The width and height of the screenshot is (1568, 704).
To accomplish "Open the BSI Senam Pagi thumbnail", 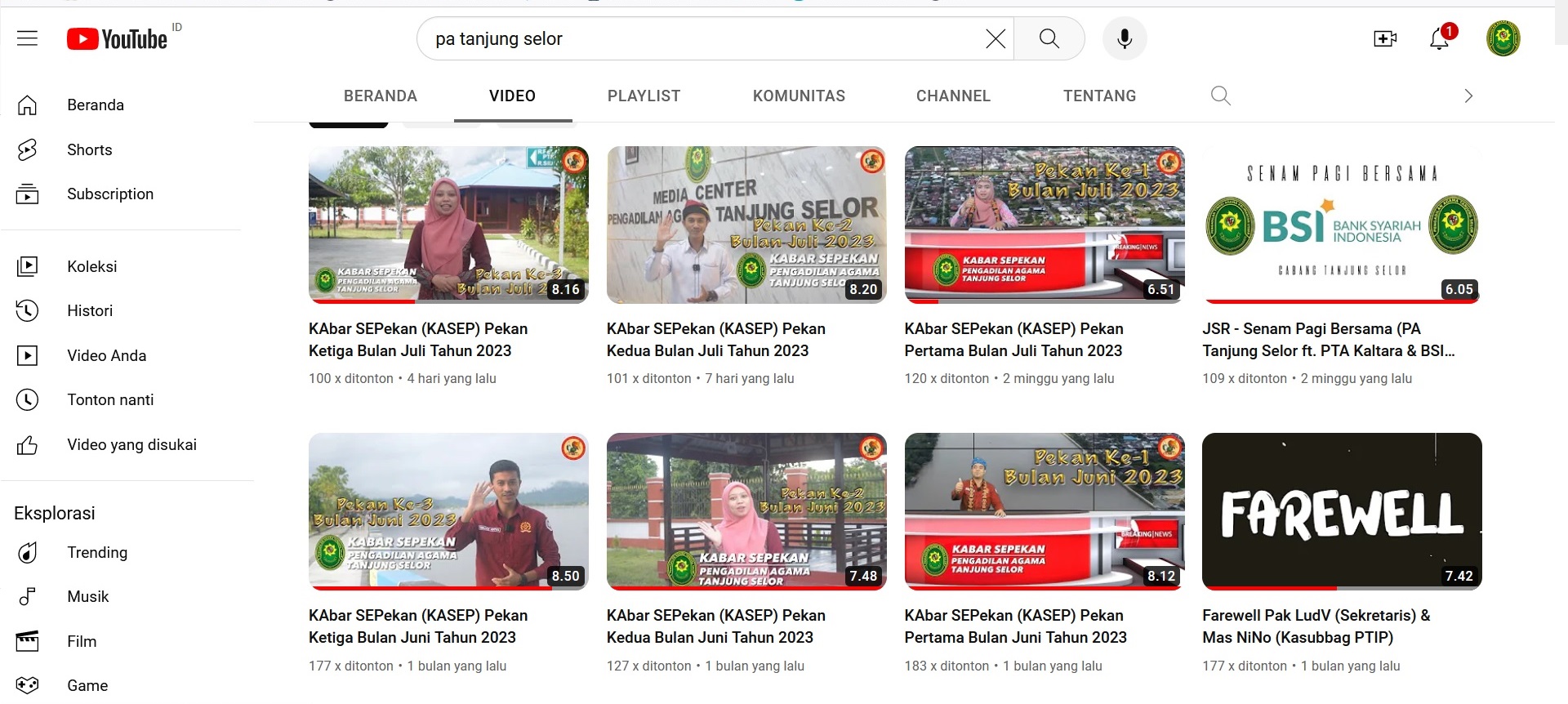I will point(1342,225).
